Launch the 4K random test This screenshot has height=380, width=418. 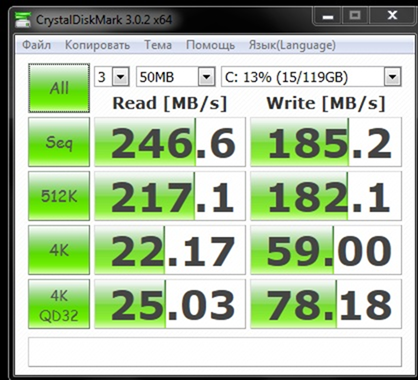[59, 250]
